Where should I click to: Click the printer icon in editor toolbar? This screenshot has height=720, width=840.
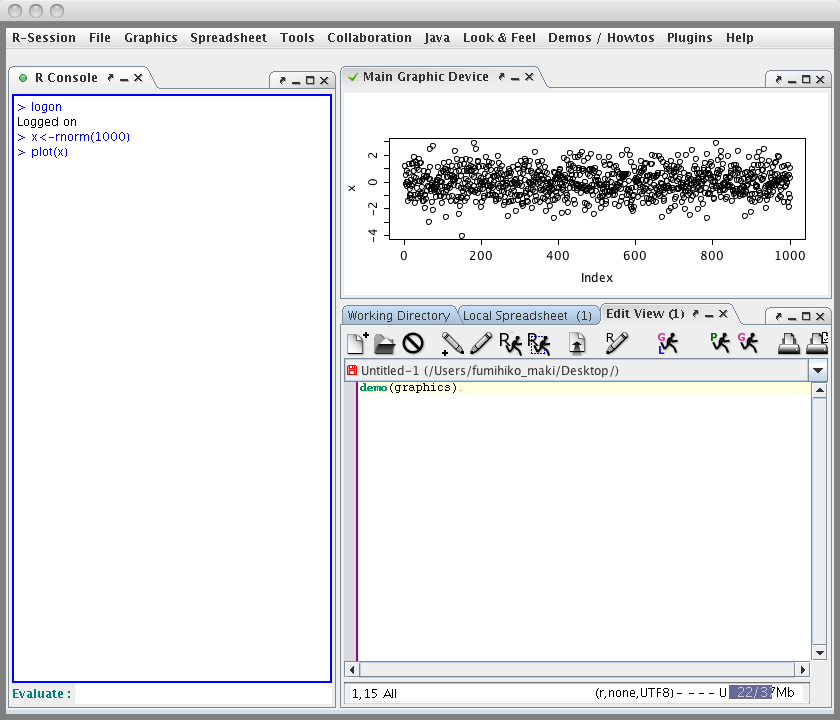pos(790,344)
